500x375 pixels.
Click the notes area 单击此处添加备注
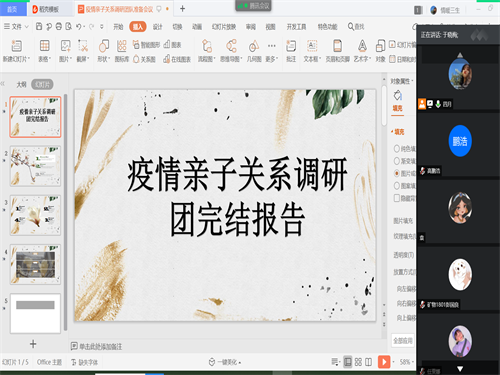tap(100, 347)
